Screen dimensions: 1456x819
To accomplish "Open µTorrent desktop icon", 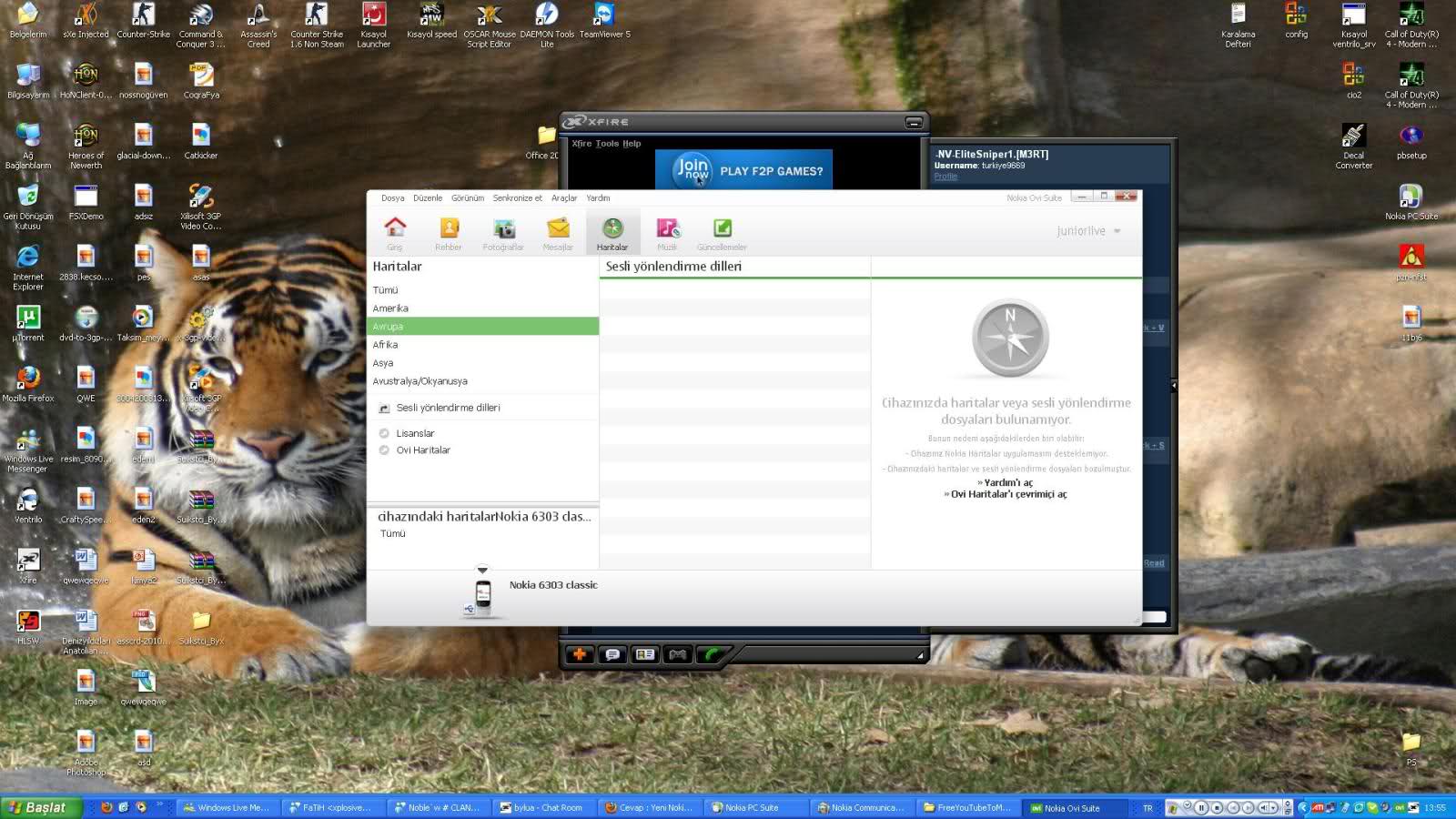I will [28, 323].
